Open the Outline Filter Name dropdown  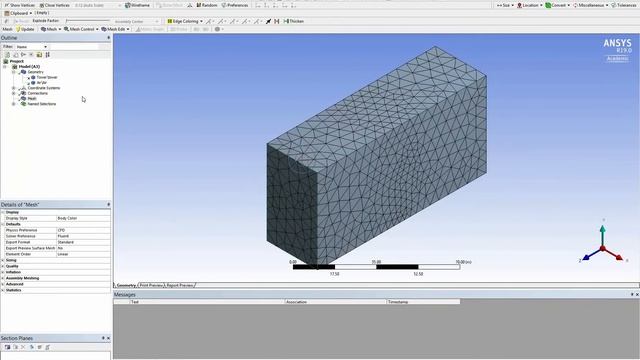point(31,47)
